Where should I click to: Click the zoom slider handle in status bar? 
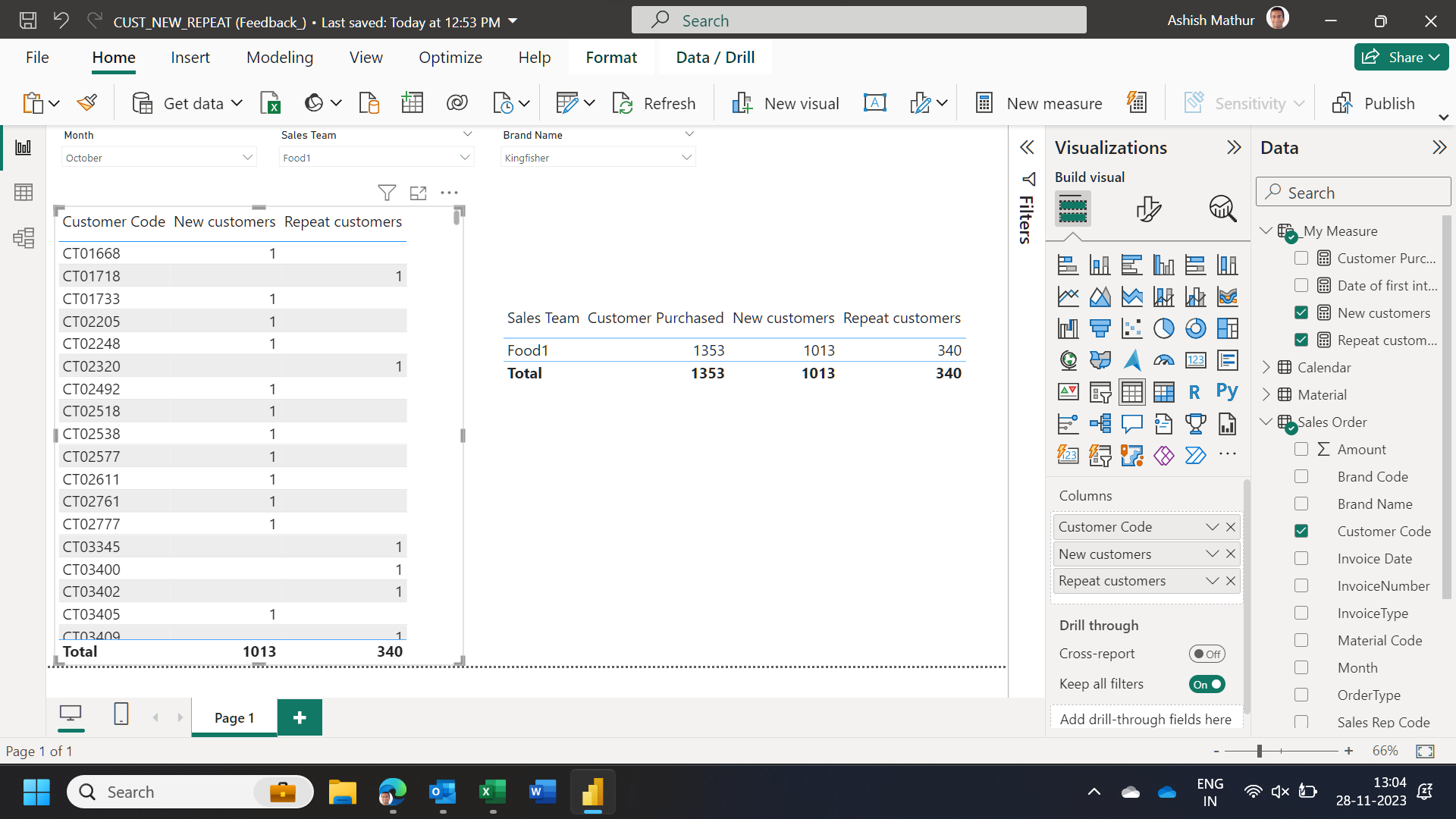click(x=1259, y=751)
